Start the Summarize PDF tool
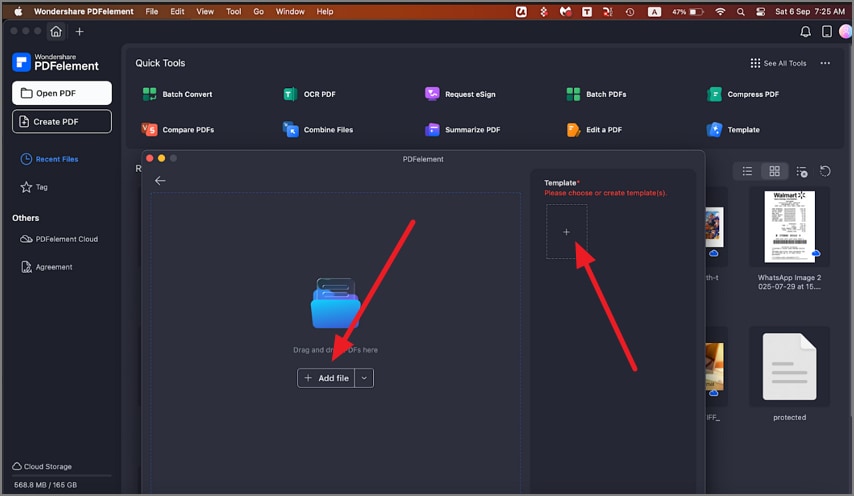The height and width of the screenshot is (496, 854). click(x=462, y=130)
